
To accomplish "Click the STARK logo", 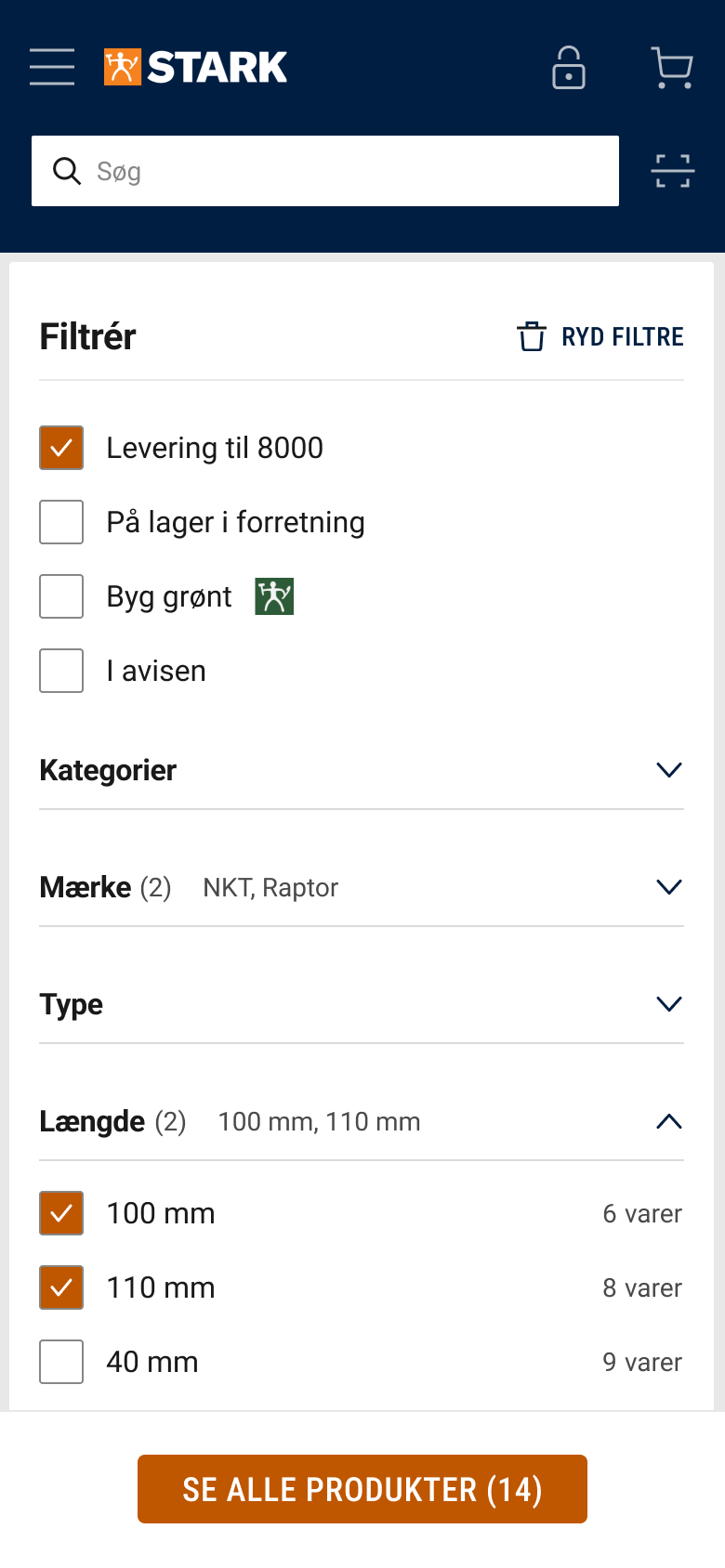I will [x=196, y=67].
